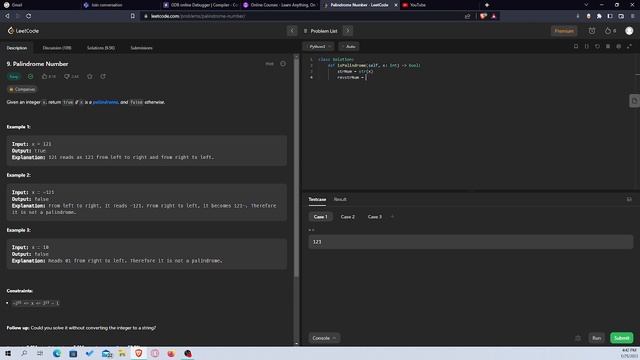Dislike the problem with thumbs down

point(71,76)
